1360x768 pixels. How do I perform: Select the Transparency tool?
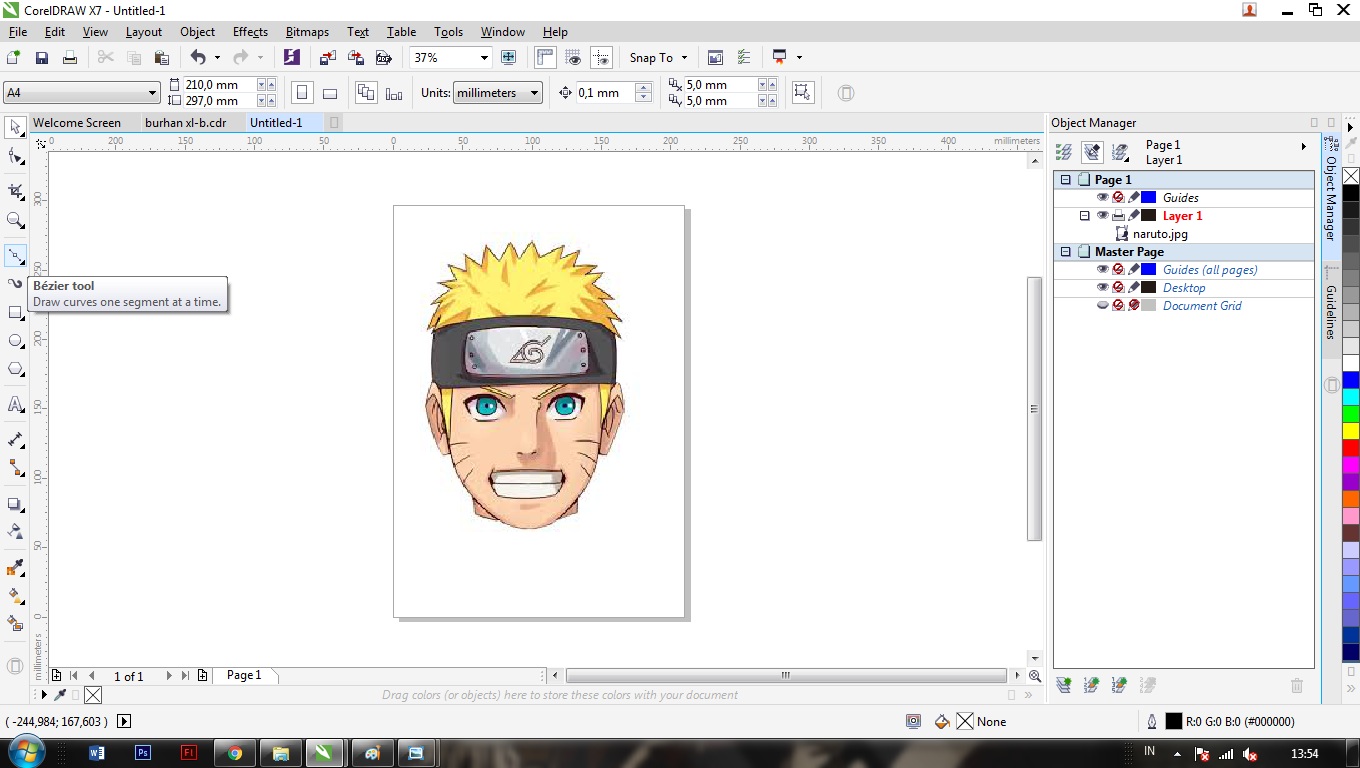pyautogui.click(x=15, y=531)
